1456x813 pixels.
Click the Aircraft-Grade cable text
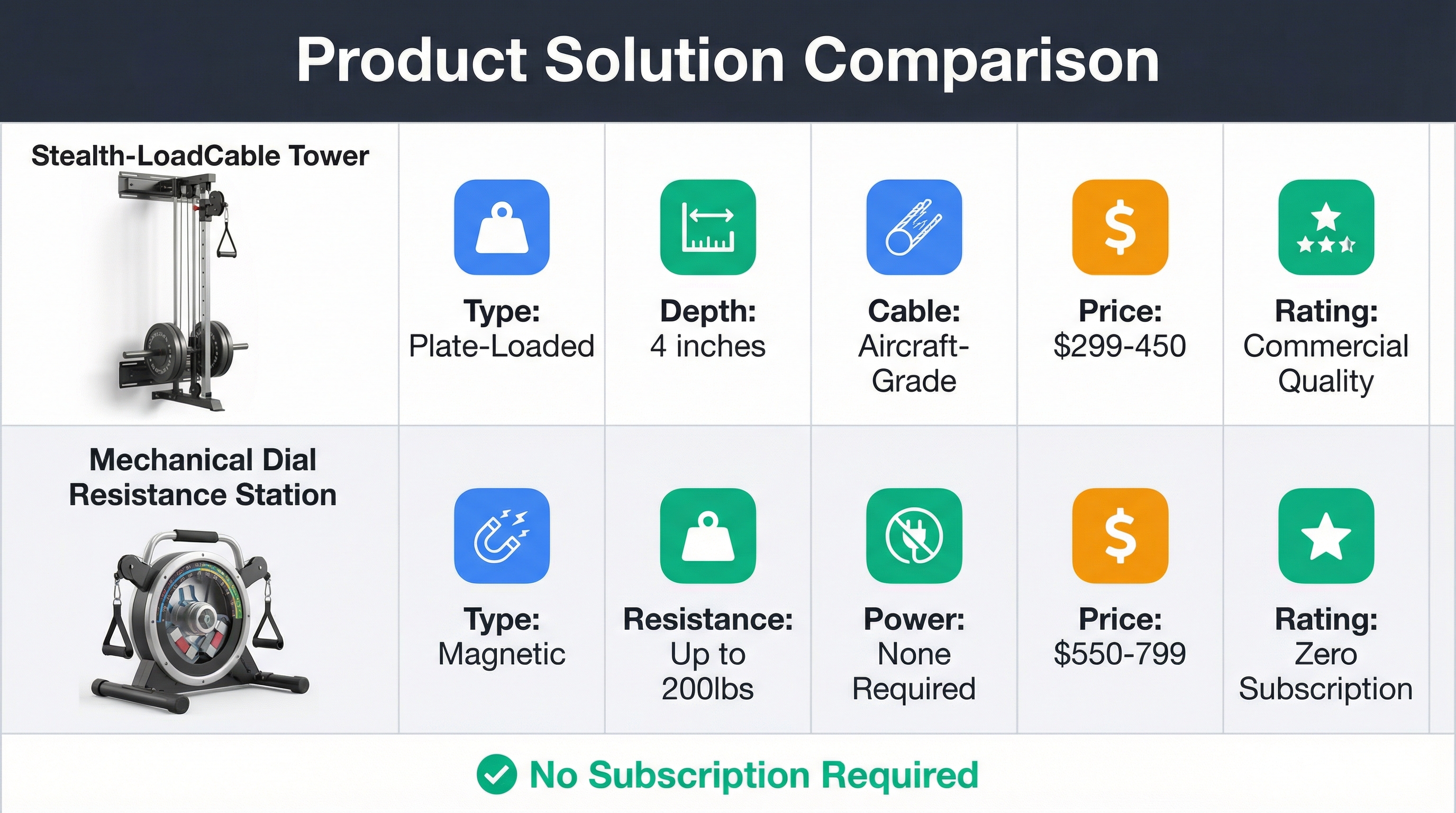coord(914,363)
